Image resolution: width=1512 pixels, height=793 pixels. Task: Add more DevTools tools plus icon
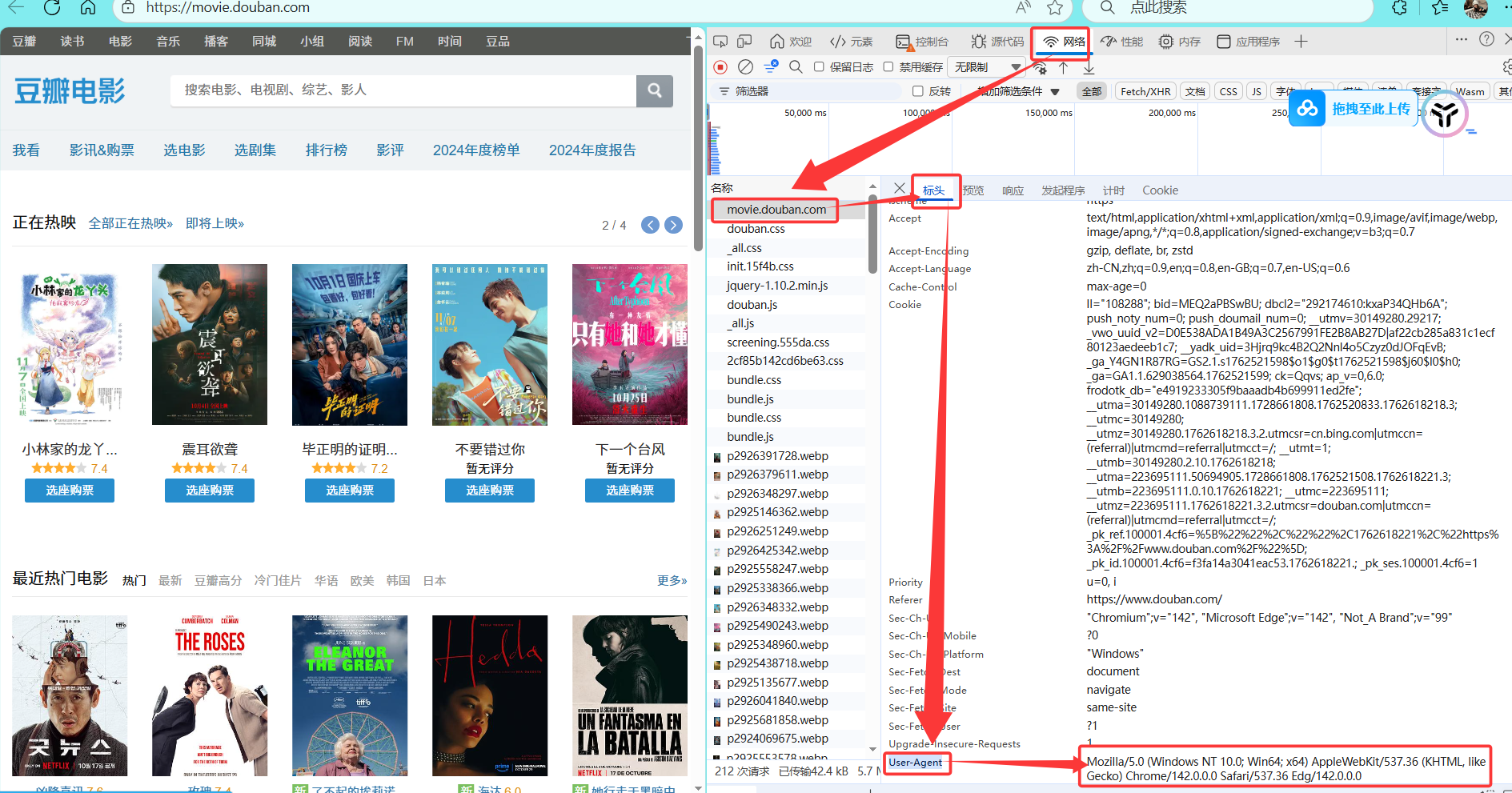pyautogui.click(x=1301, y=42)
